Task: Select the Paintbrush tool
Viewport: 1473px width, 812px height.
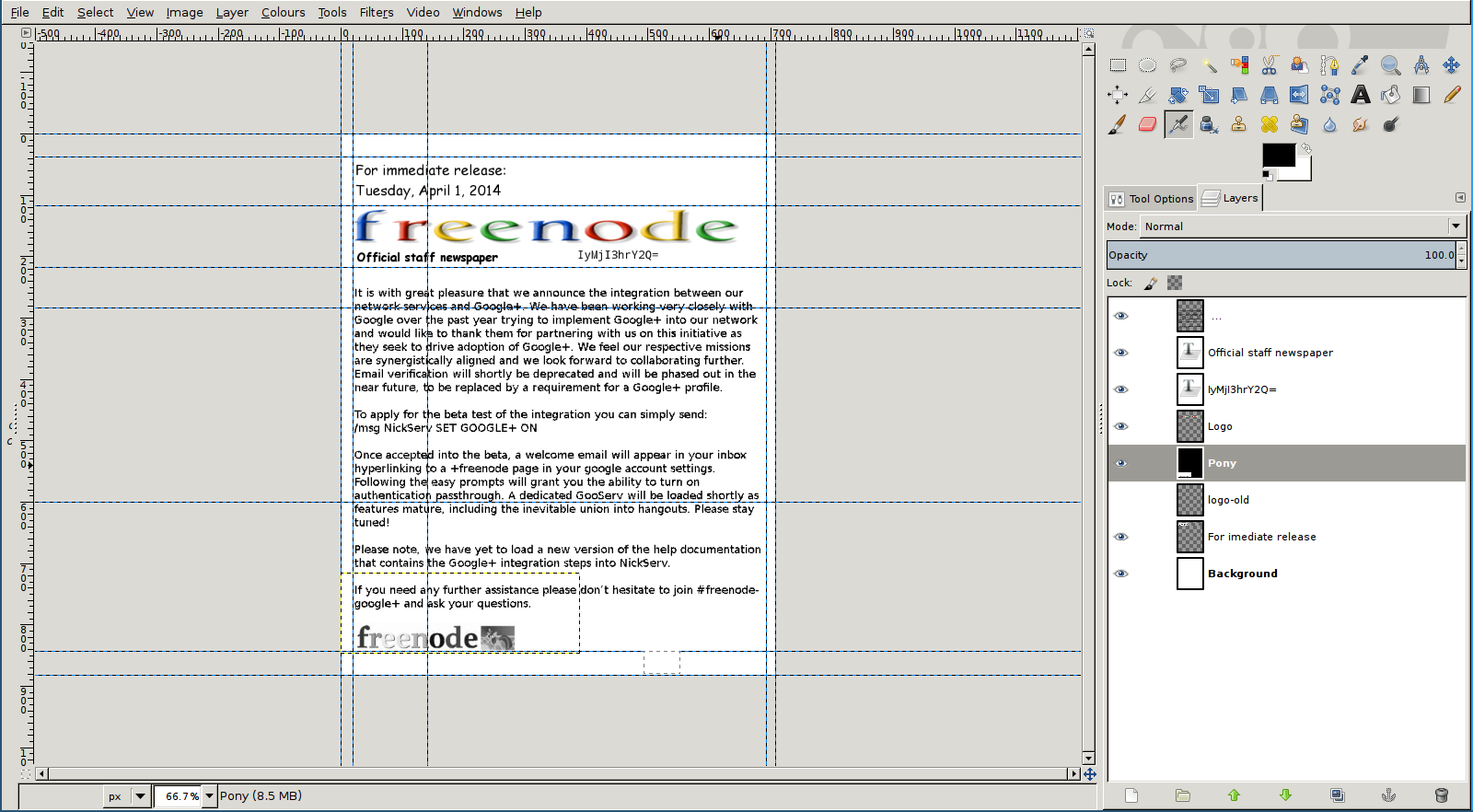Action: (x=1118, y=124)
